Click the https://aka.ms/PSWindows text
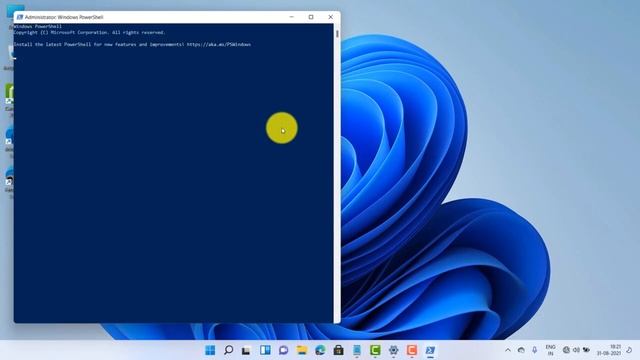 219,44
